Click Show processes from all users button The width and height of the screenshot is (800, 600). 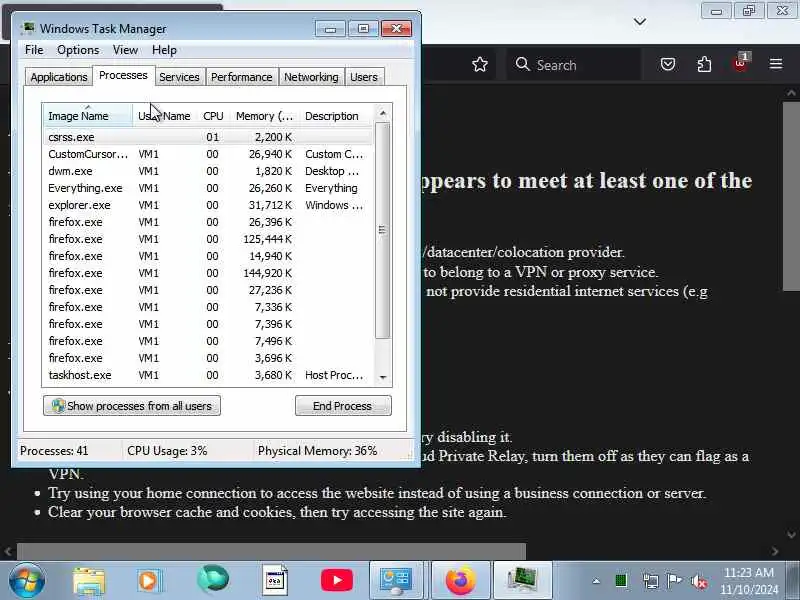click(x=132, y=406)
